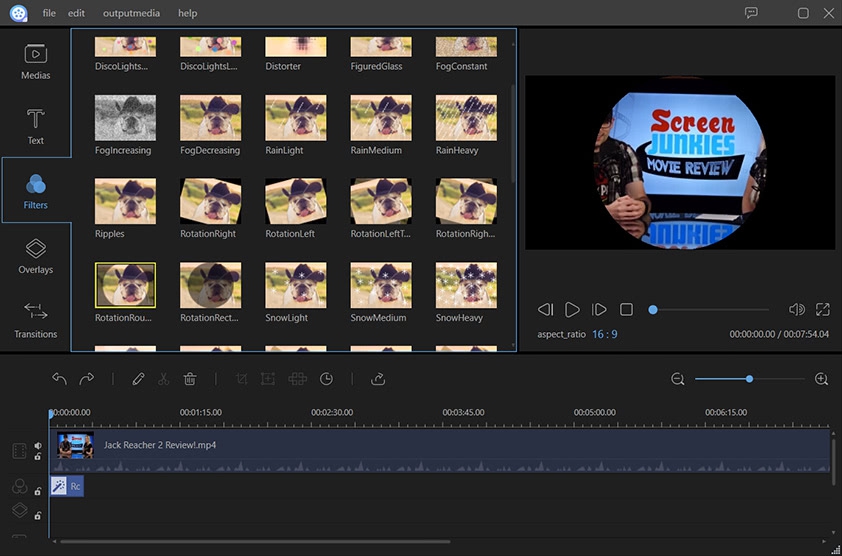Open the clock duration tool

pyautogui.click(x=326, y=379)
